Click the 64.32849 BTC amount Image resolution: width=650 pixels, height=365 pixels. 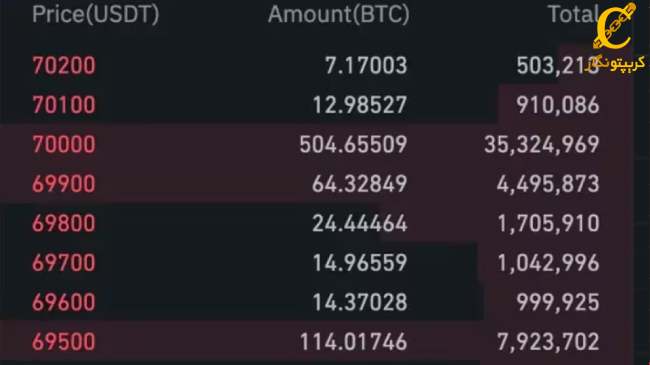pos(359,184)
